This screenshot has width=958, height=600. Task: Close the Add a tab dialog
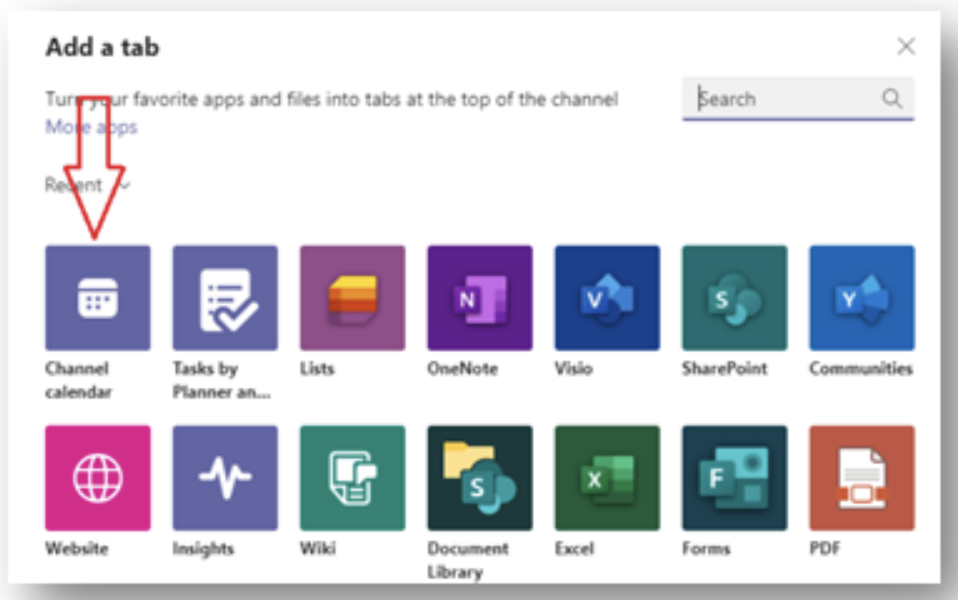(x=906, y=46)
